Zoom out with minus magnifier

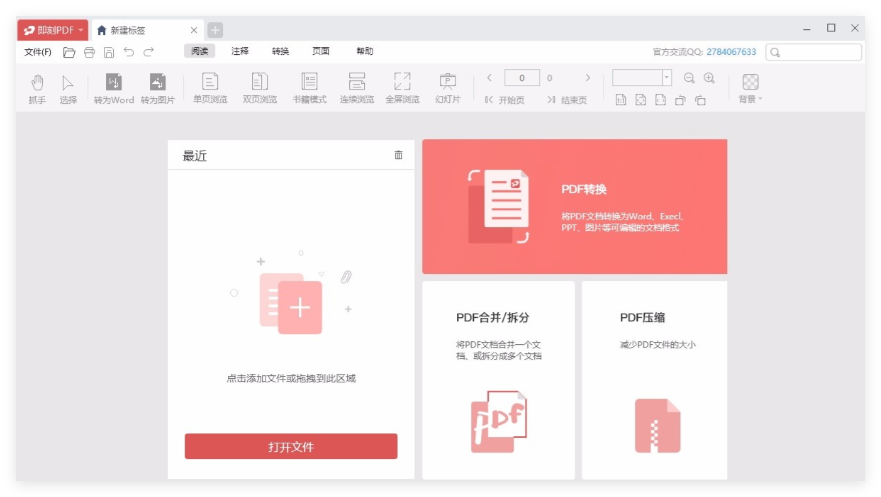pyautogui.click(x=689, y=78)
